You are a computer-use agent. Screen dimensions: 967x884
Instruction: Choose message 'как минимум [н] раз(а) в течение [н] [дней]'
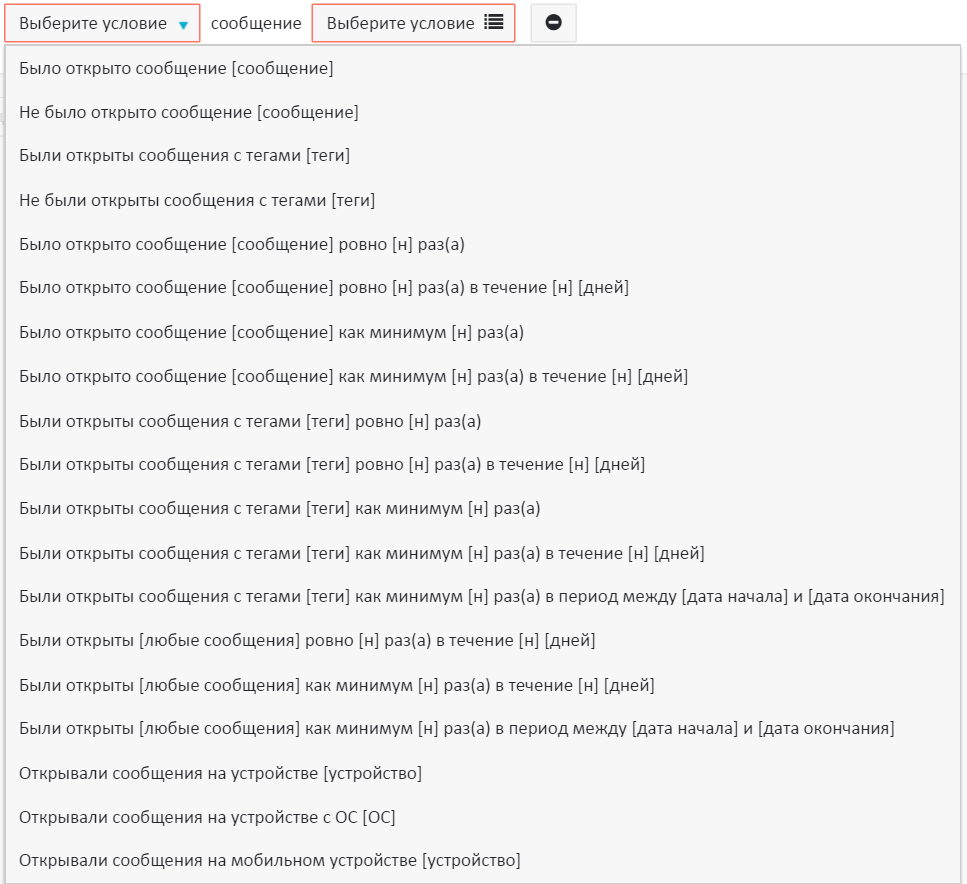[353, 377]
